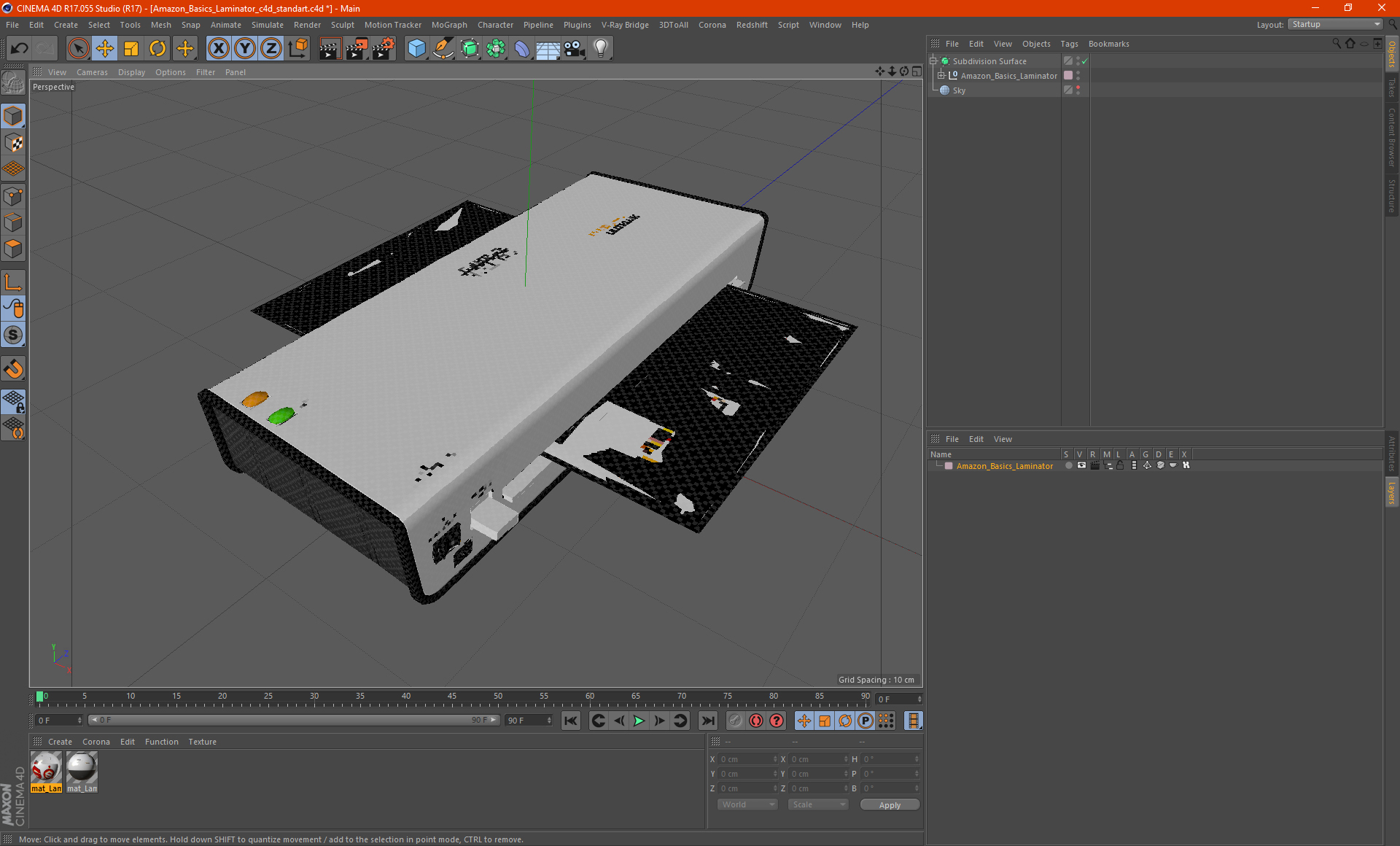
Task: Click the Locked Workplane icon
Action: pos(13,402)
